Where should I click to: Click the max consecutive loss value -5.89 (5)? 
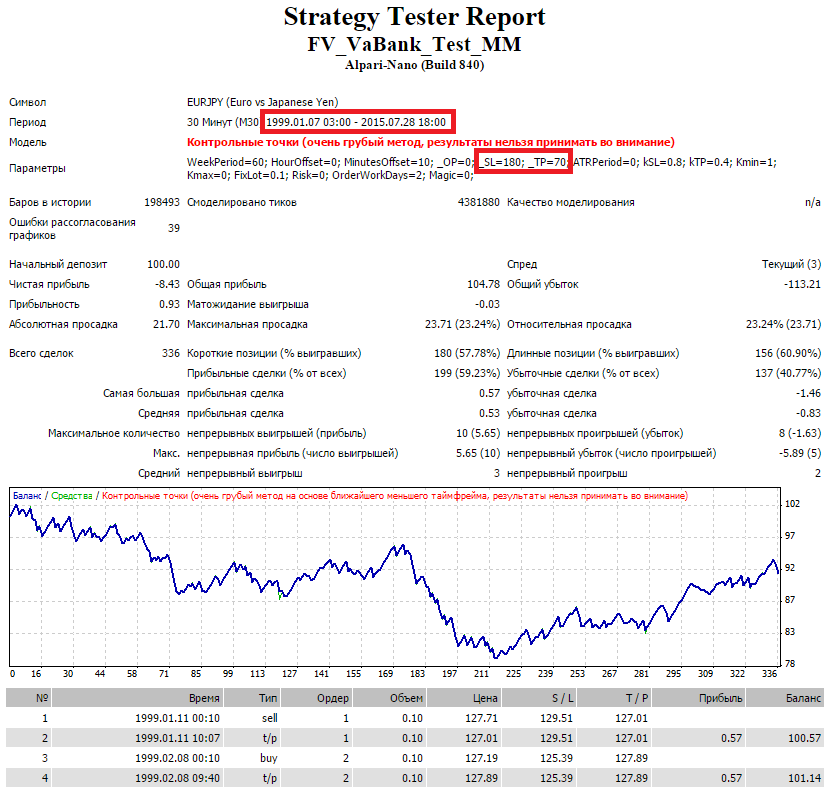[x=800, y=454]
